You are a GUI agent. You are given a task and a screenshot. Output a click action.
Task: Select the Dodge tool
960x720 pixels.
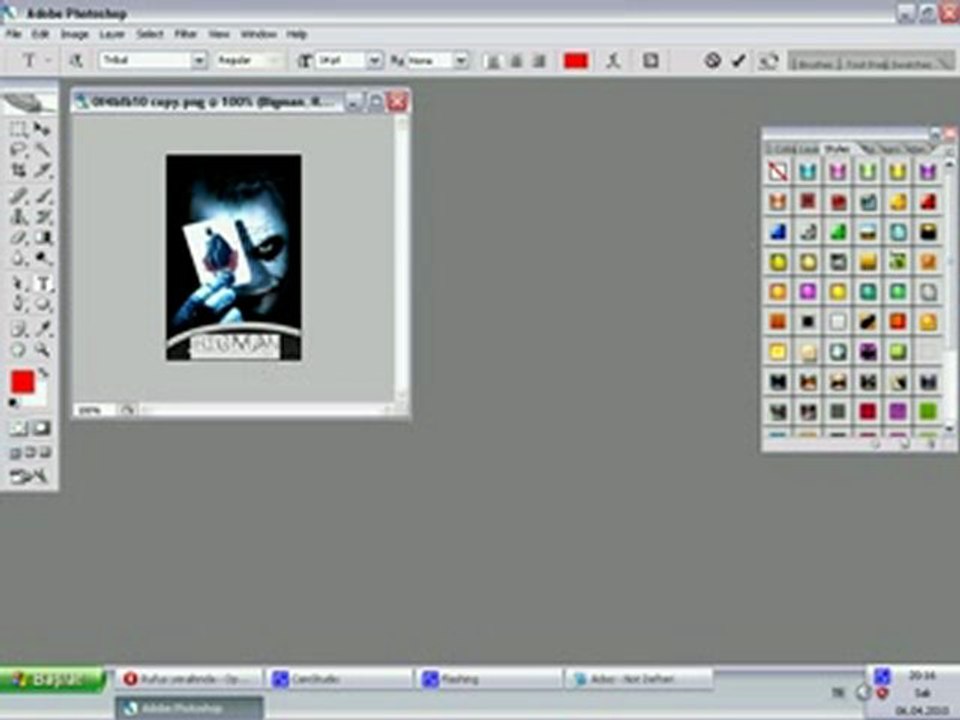coord(42,258)
